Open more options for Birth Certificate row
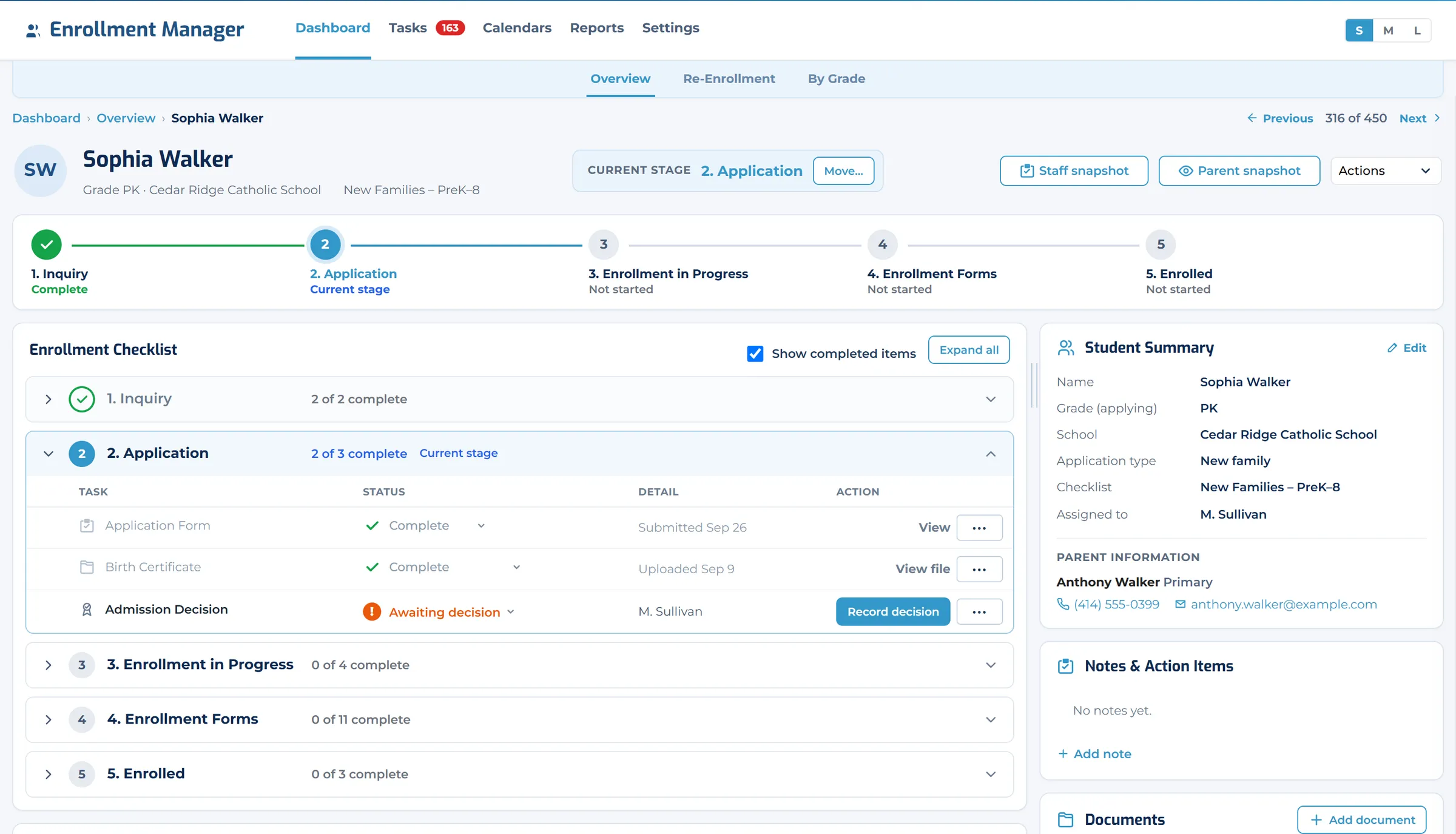 click(x=979, y=569)
